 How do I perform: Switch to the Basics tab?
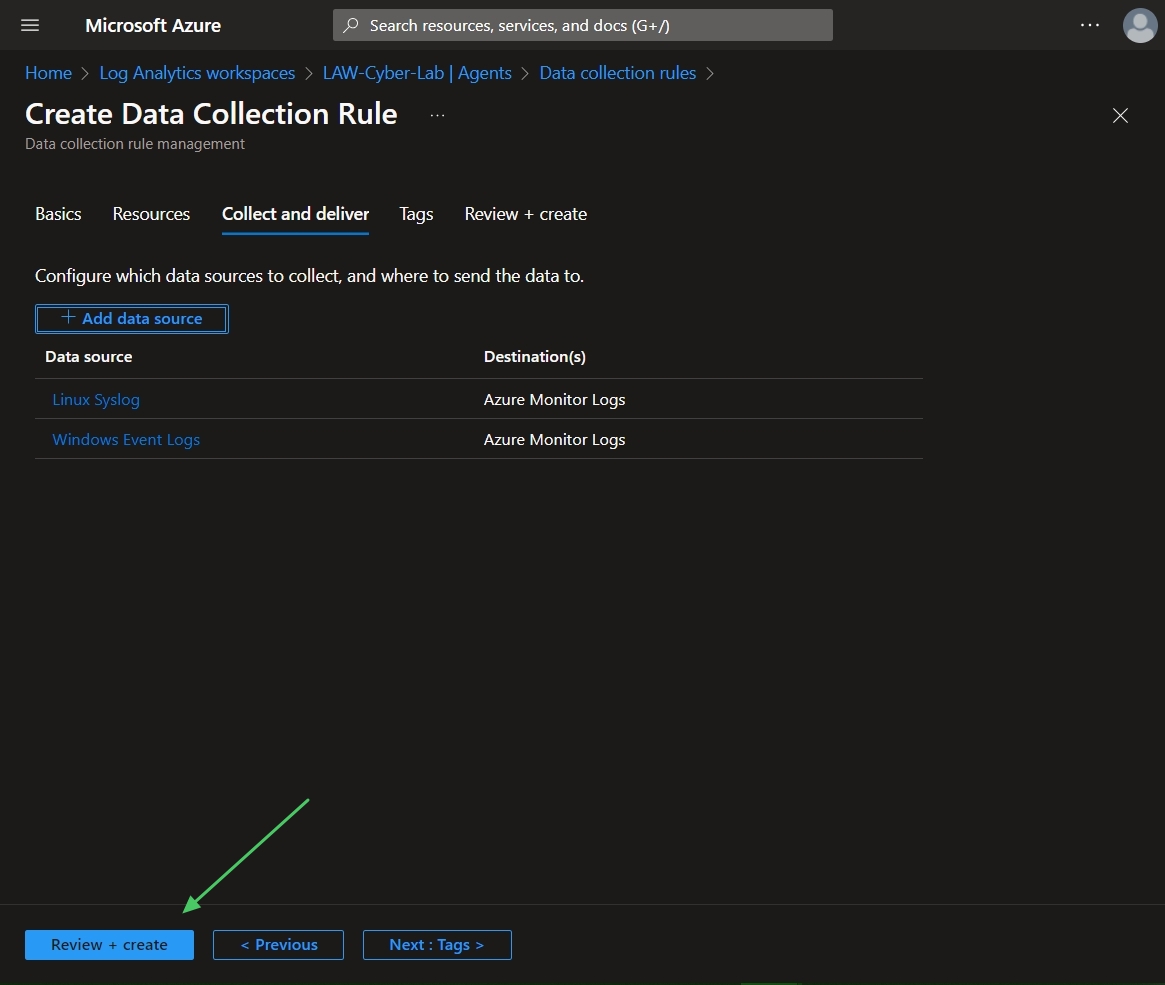pos(58,214)
